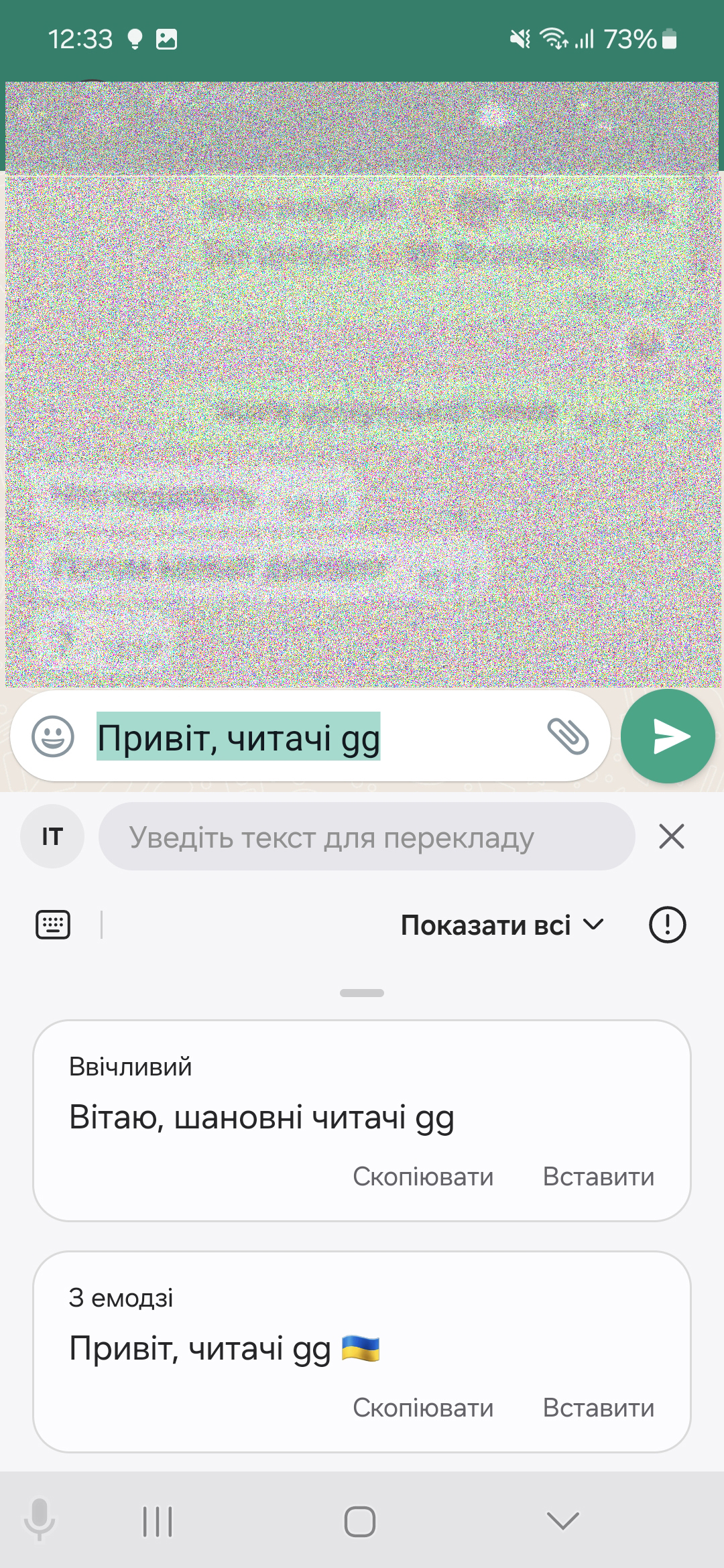Copy the З емодзі suggestion

click(423, 1408)
